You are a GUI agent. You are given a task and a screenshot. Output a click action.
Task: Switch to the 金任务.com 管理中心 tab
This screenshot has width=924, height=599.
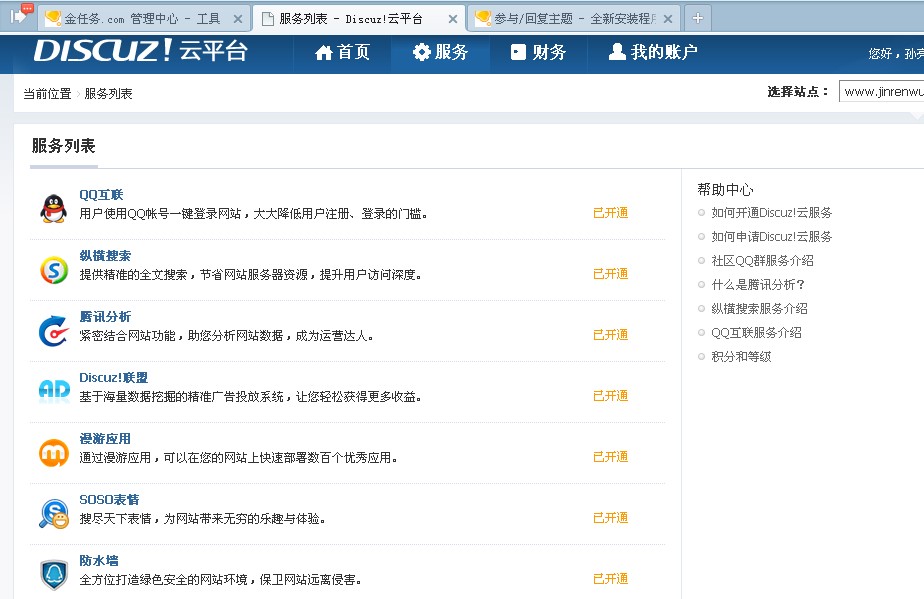144,19
